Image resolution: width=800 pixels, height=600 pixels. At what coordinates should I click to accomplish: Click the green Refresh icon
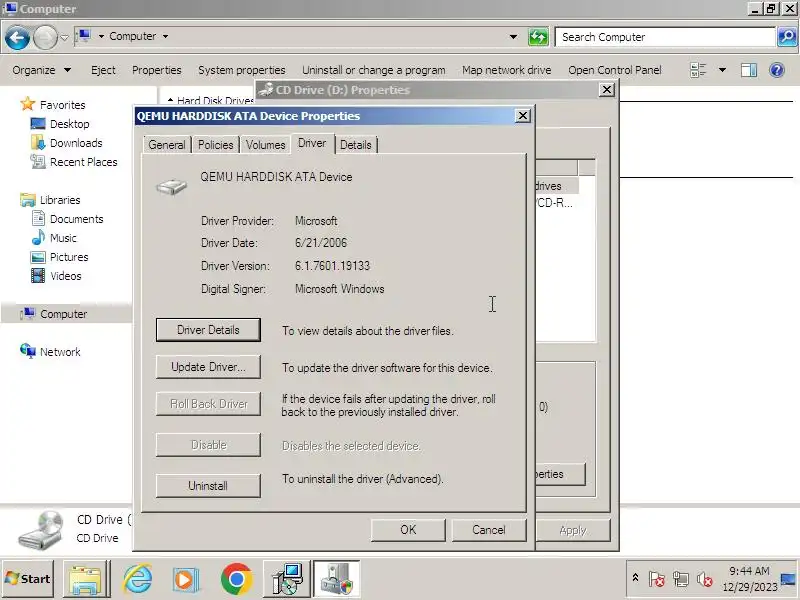[538, 37]
